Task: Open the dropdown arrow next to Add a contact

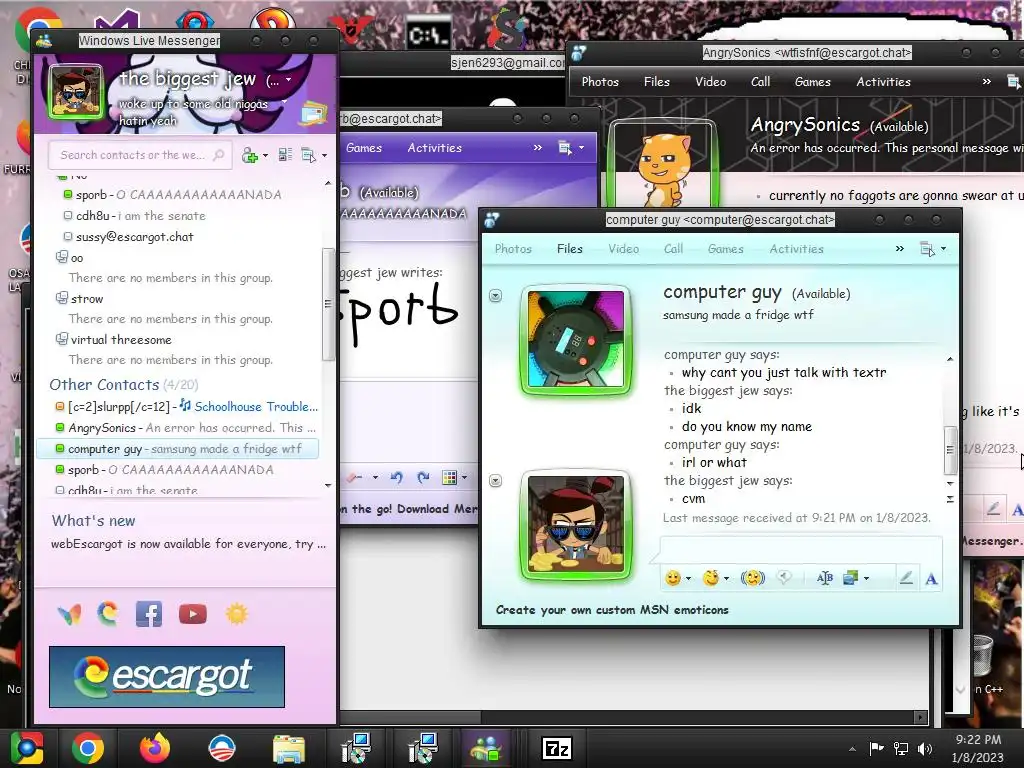Action: pyautogui.click(x=265, y=155)
